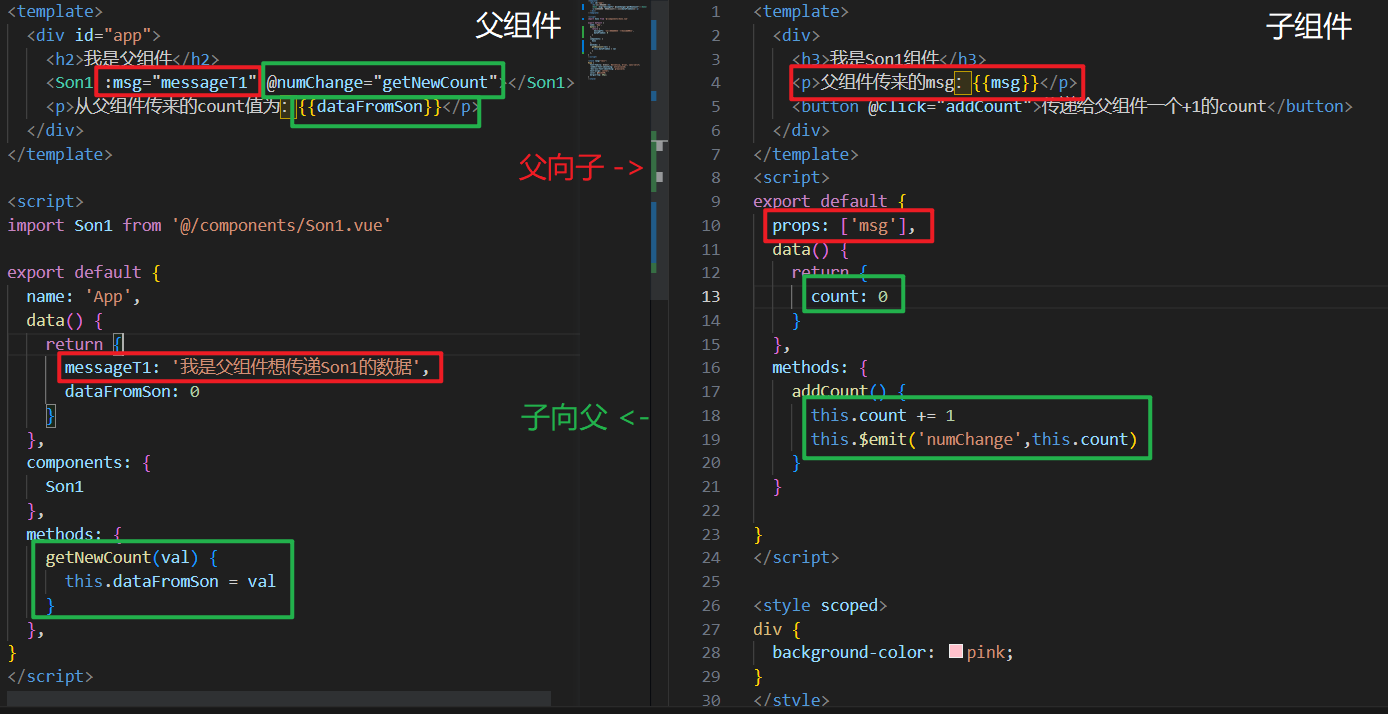Click the horizontal scrollbar under the left editor
1388x714 pixels.
tap(279, 698)
